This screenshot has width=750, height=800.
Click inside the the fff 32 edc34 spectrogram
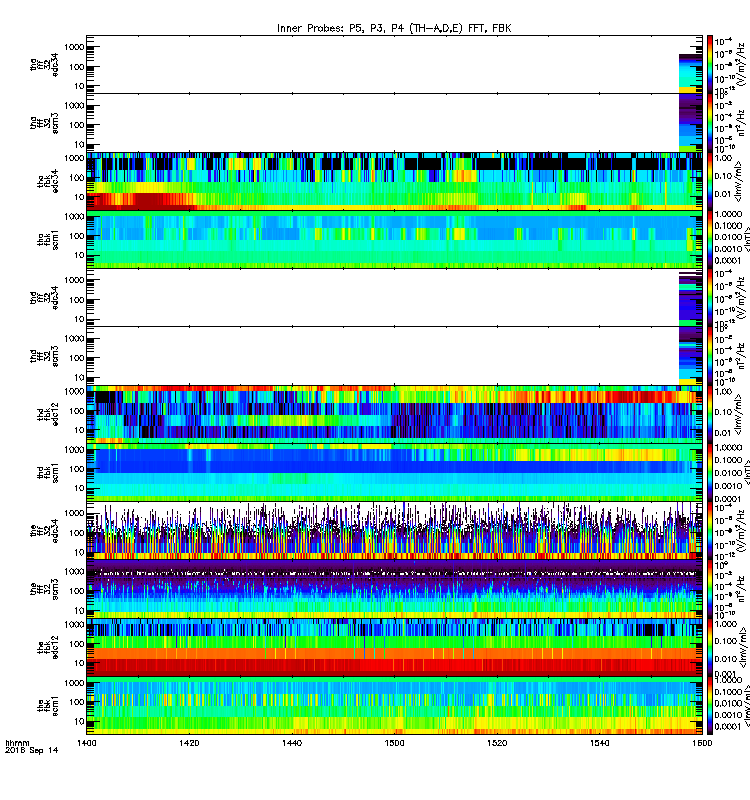tap(394, 531)
